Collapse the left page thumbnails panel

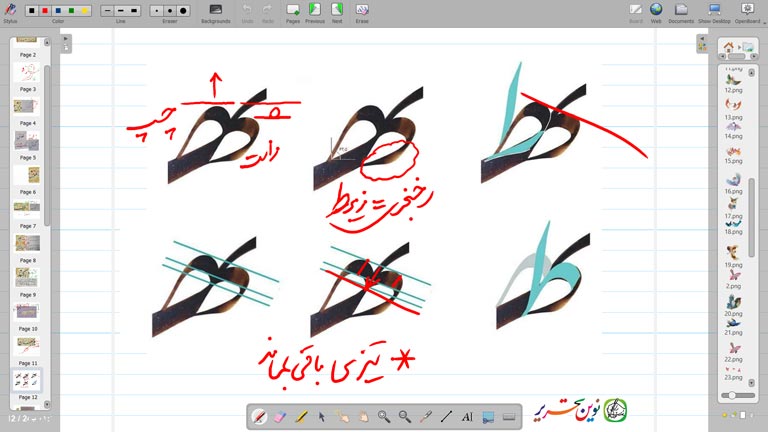pos(66,40)
